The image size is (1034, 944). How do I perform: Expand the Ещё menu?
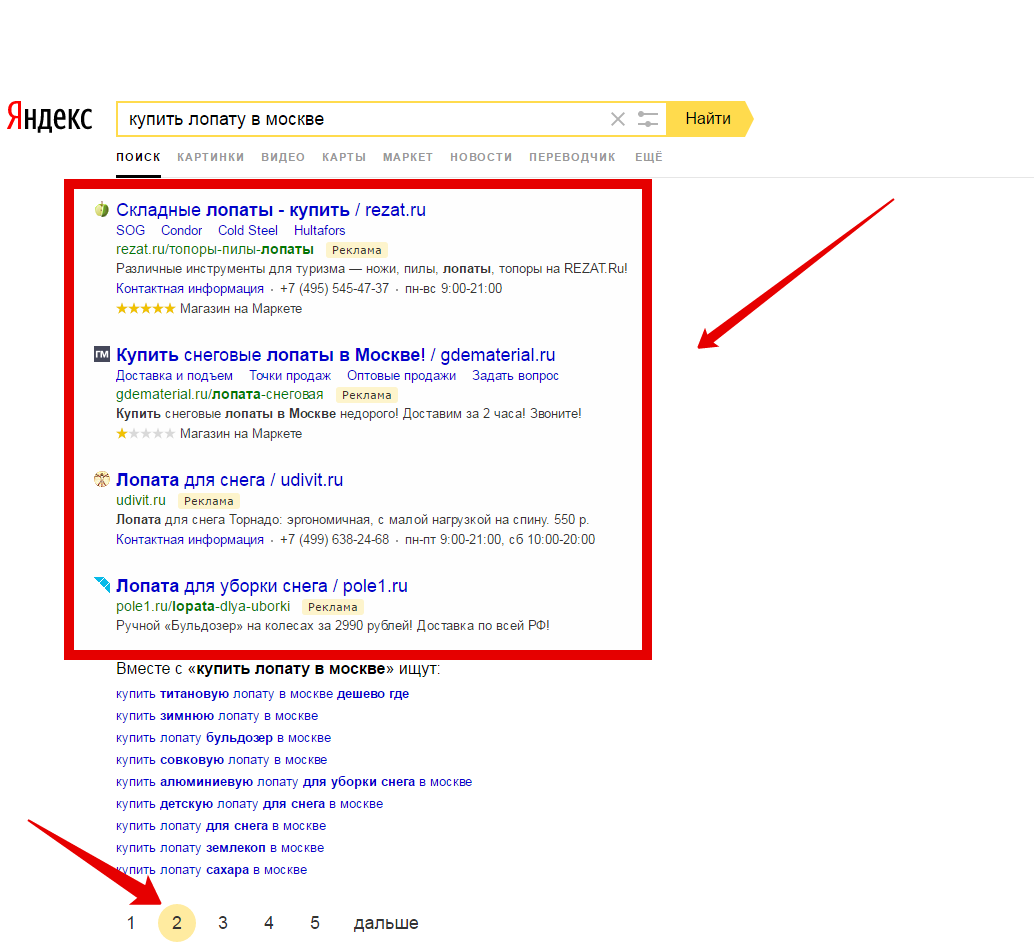point(648,157)
